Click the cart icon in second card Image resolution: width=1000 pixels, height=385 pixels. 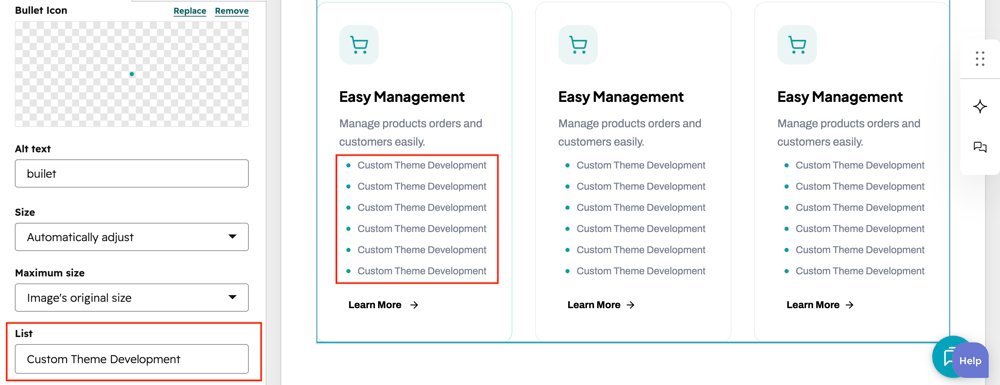[578, 45]
